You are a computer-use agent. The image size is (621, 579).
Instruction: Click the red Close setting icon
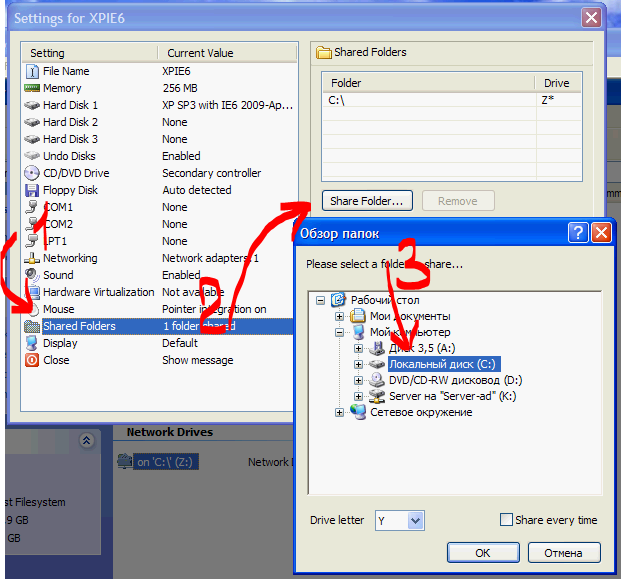pyautogui.click(x=32, y=360)
